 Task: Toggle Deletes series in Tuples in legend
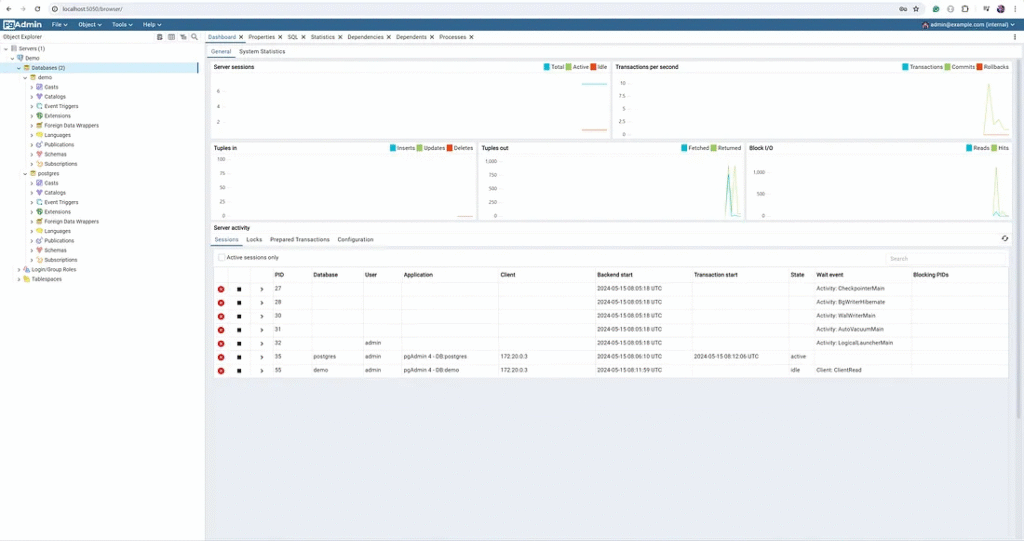[x=460, y=148]
